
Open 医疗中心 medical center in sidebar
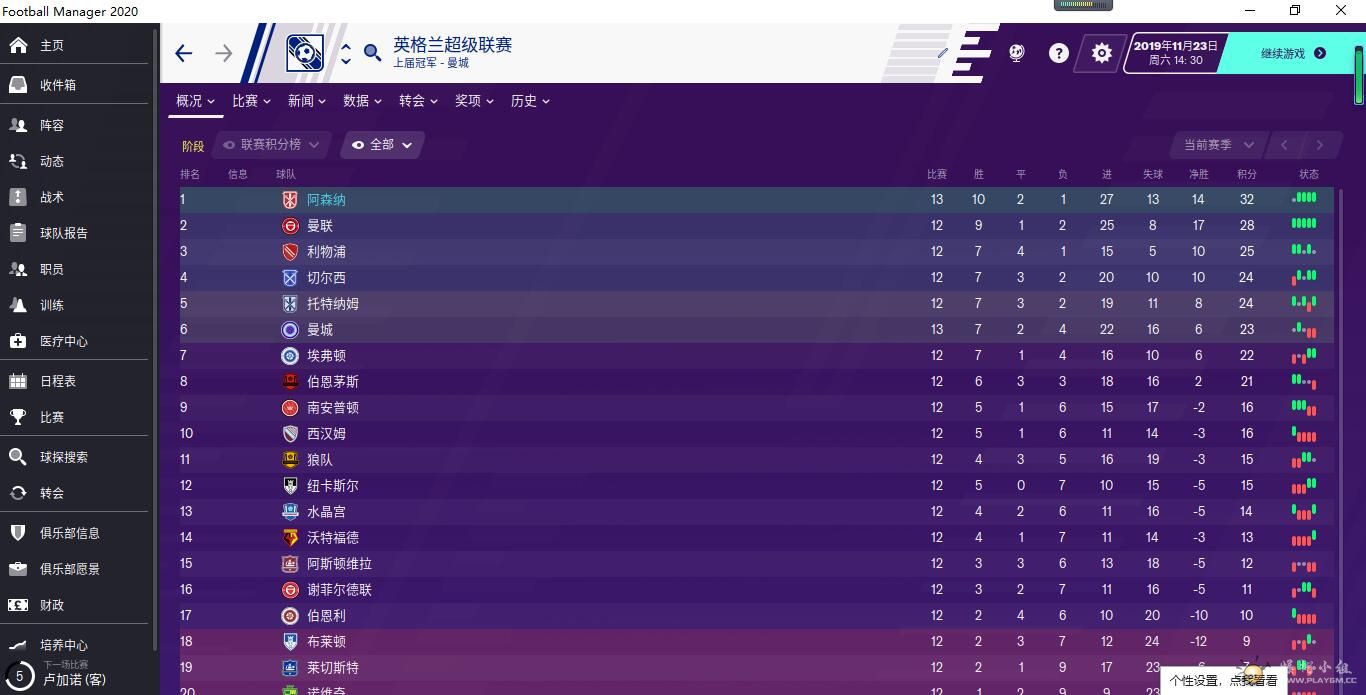[x=63, y=341]
